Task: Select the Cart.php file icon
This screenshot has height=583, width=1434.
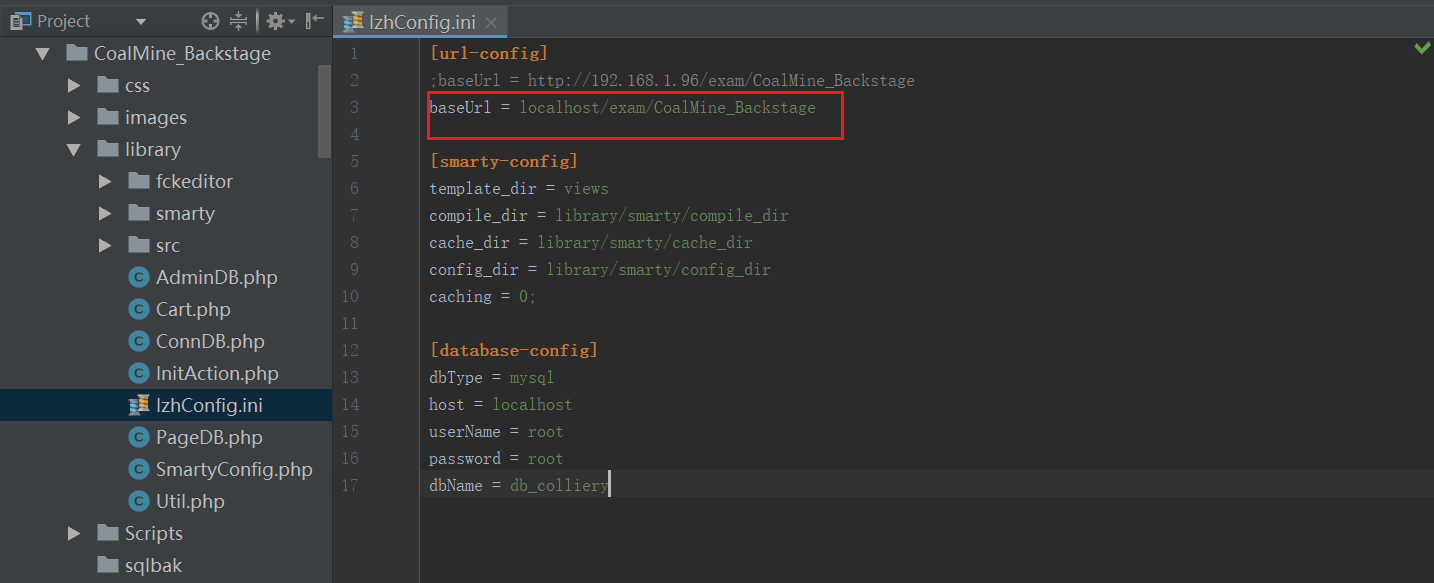Action: [139, 310]
